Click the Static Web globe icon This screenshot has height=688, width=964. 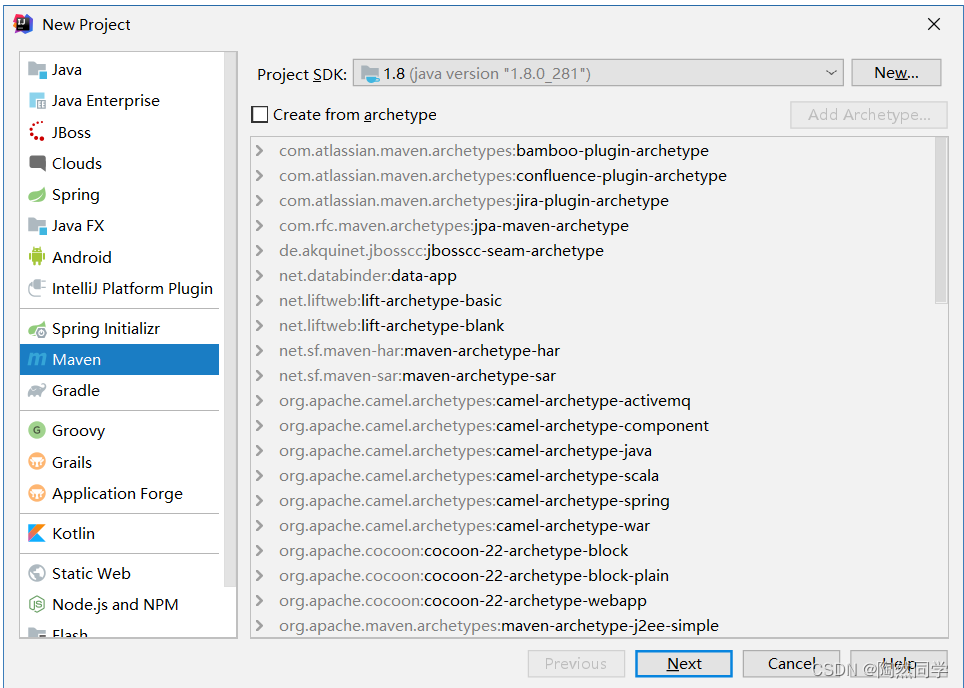pos(37,573)
